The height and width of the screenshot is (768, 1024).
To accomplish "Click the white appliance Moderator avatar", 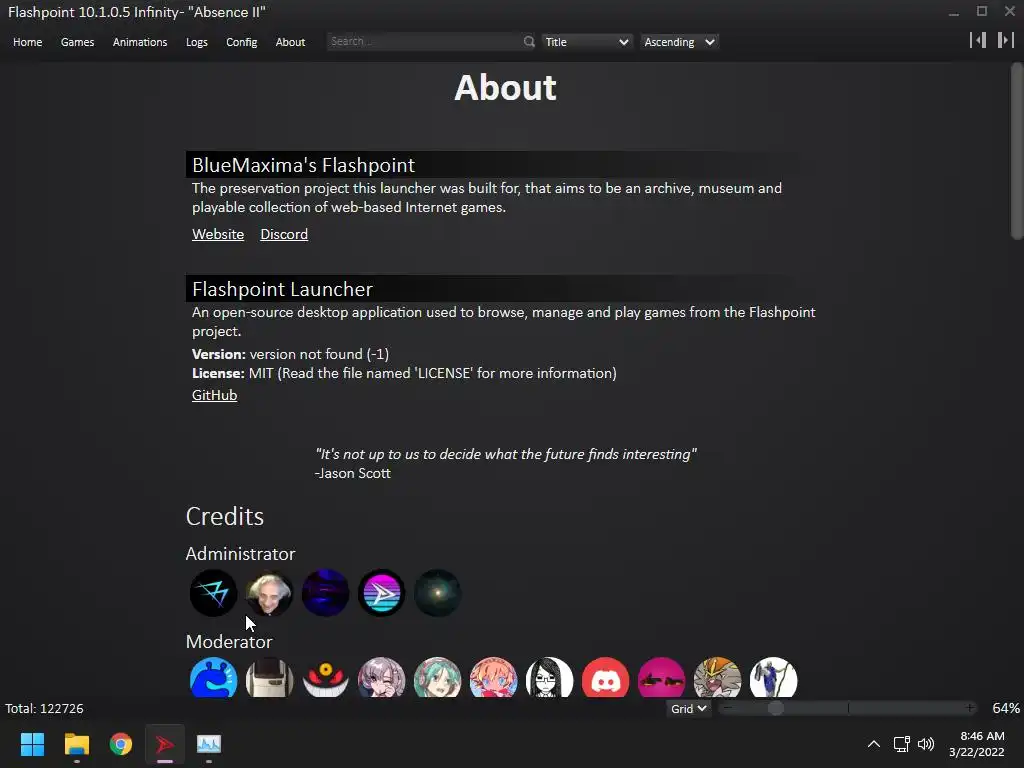I will [269, 677].
